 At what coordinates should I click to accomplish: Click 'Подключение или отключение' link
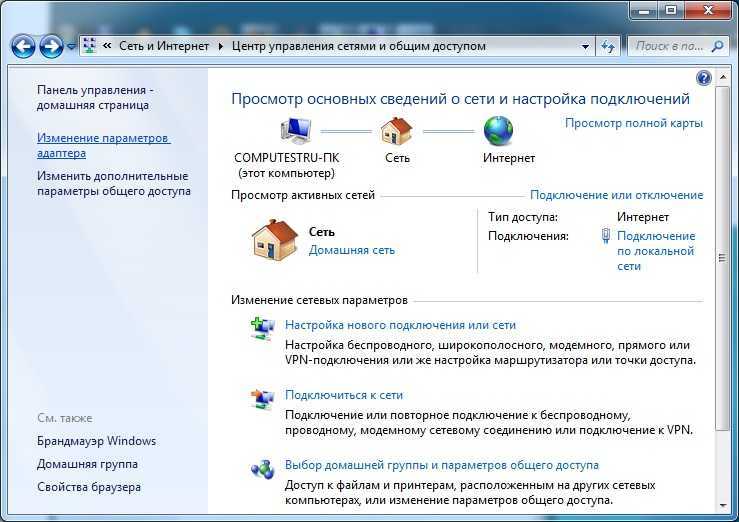616,195
